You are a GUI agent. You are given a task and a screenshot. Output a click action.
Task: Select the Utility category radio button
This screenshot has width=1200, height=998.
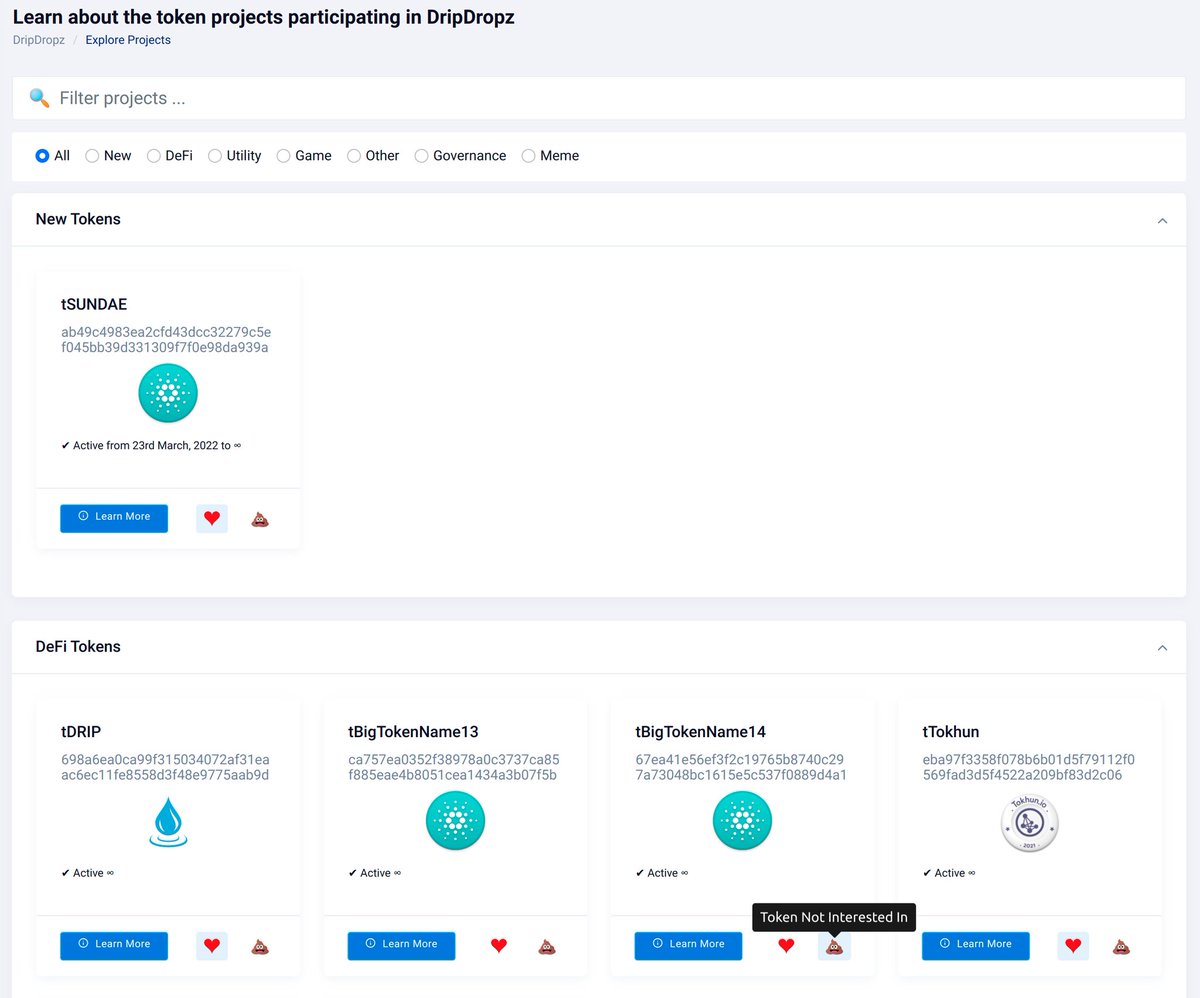click(x=215, y=156)
